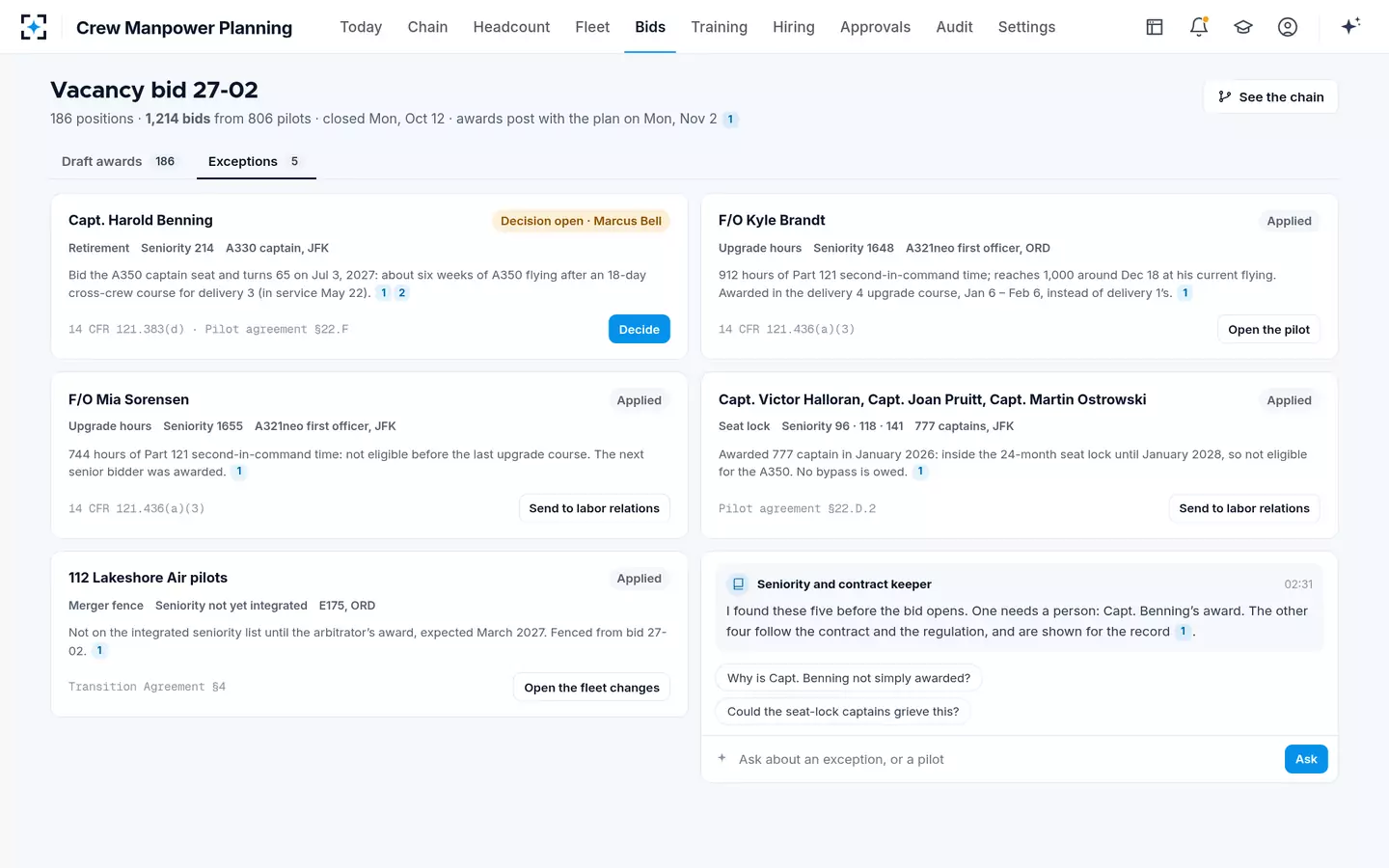Open the fleet changes for Lakeshore pilots
Screen dimensions: 1389x868
[x=591, y=687]
